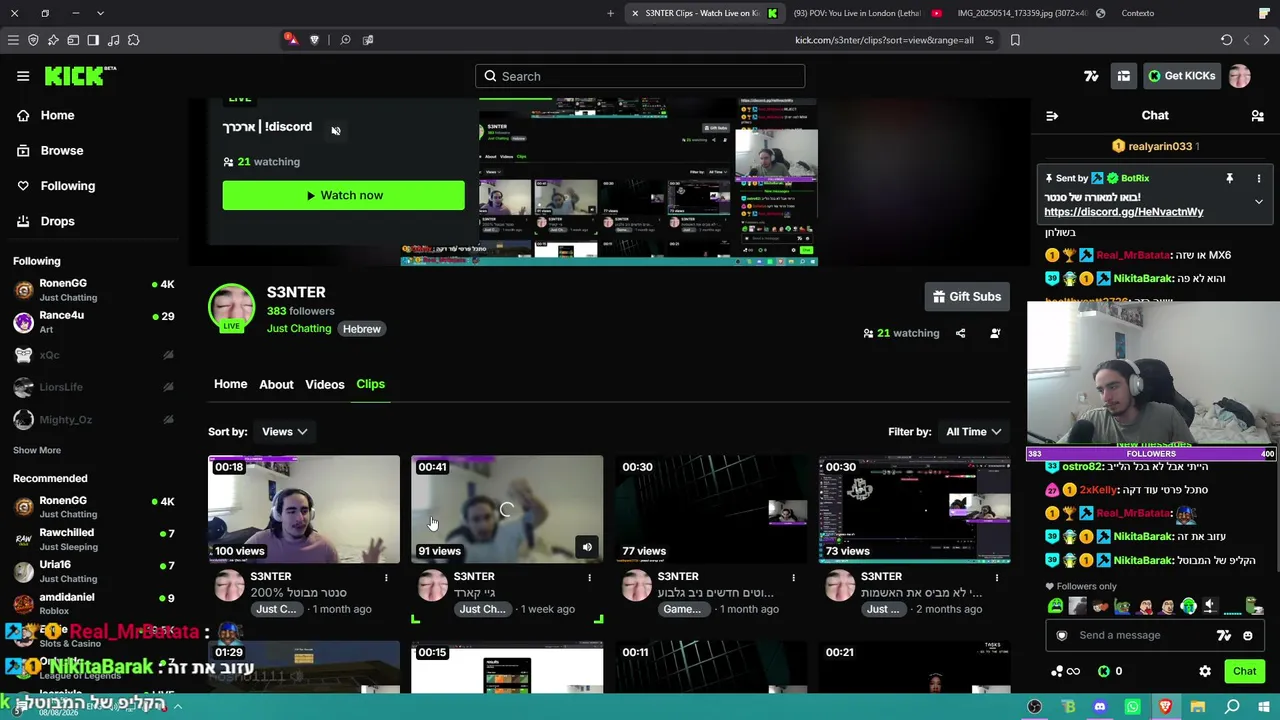Click the Search input field

tap(640, 76)
